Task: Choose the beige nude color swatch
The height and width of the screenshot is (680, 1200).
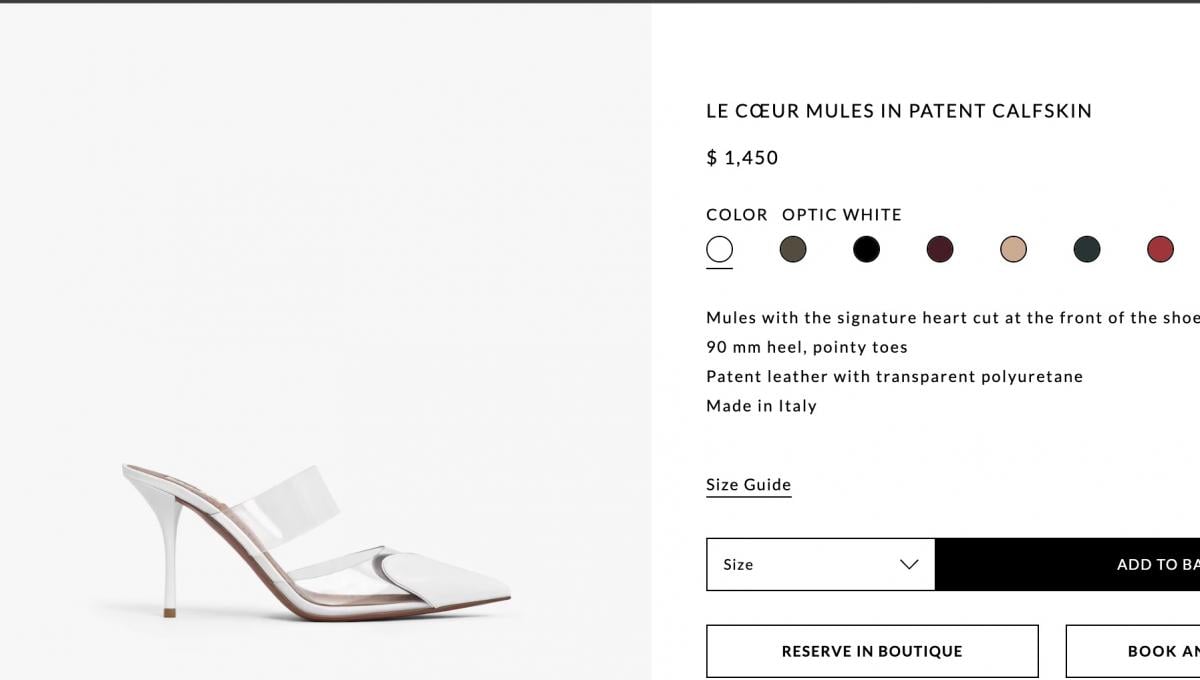Action: 1013,249
